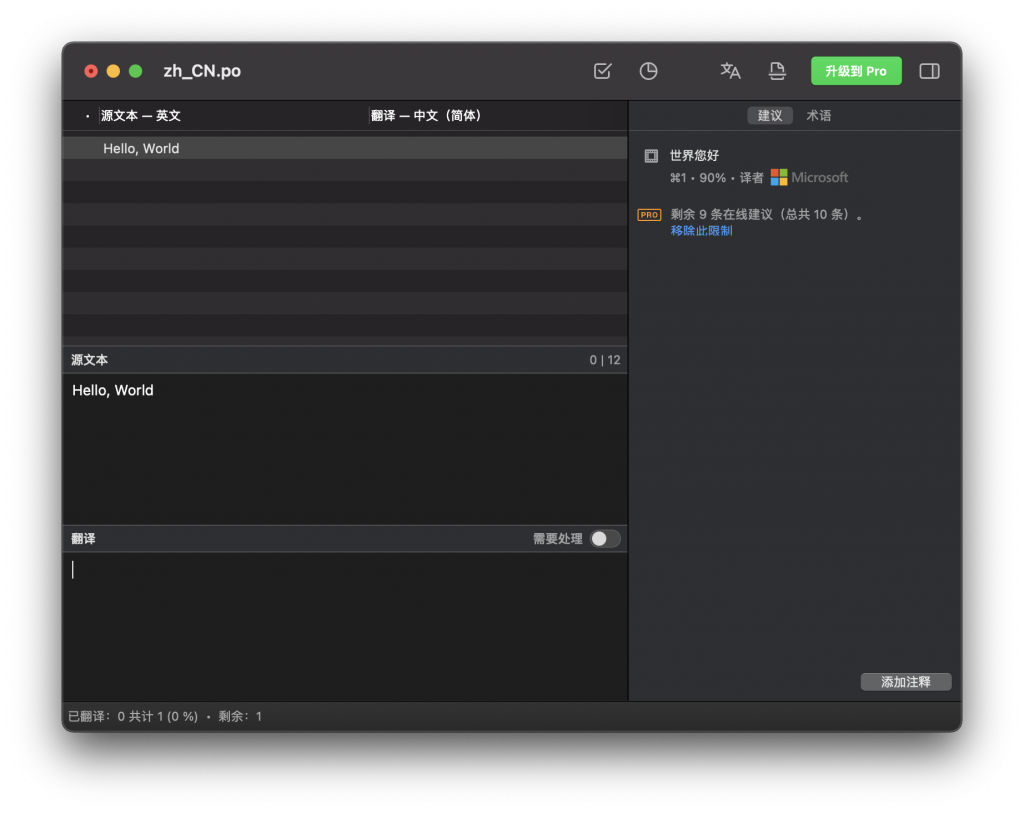This screenshot has height=814, width=1024.
Task: Click the orange PRO badge
Action: point(649,214)
